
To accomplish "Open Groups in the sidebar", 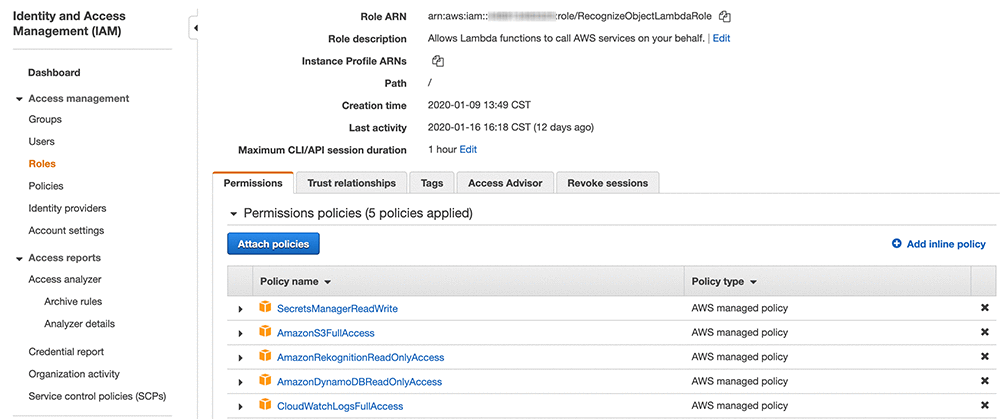I will click(x=45, y=119).
